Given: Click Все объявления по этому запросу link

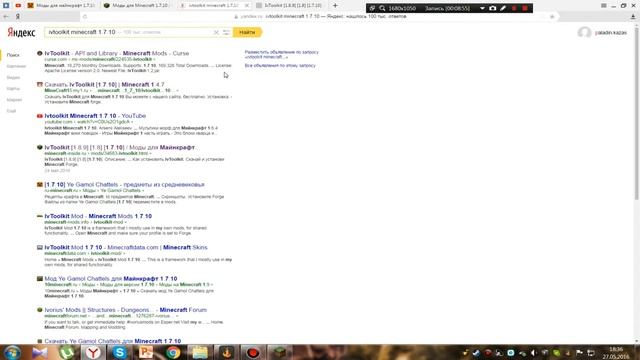Looking at the screenshot, I should pyautogui.click(x=280, y=65).
